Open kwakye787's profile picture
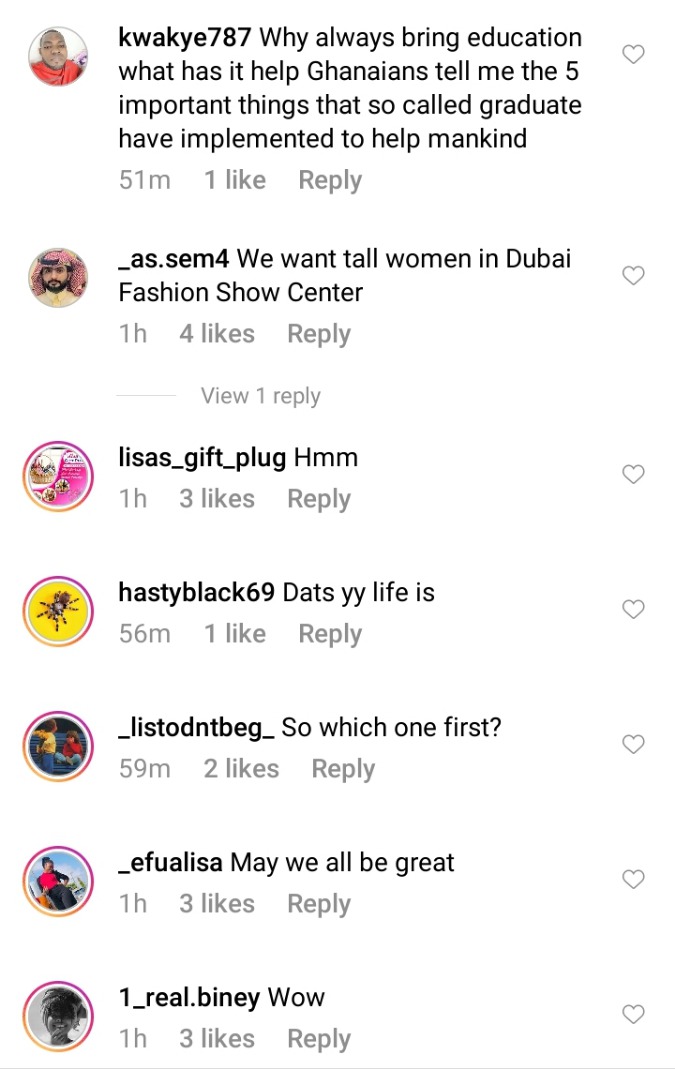675x1072 pixels. 58,57
